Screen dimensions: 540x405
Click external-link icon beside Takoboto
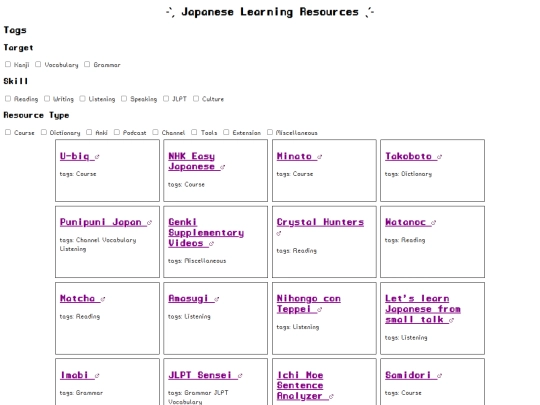coord(439,157)
